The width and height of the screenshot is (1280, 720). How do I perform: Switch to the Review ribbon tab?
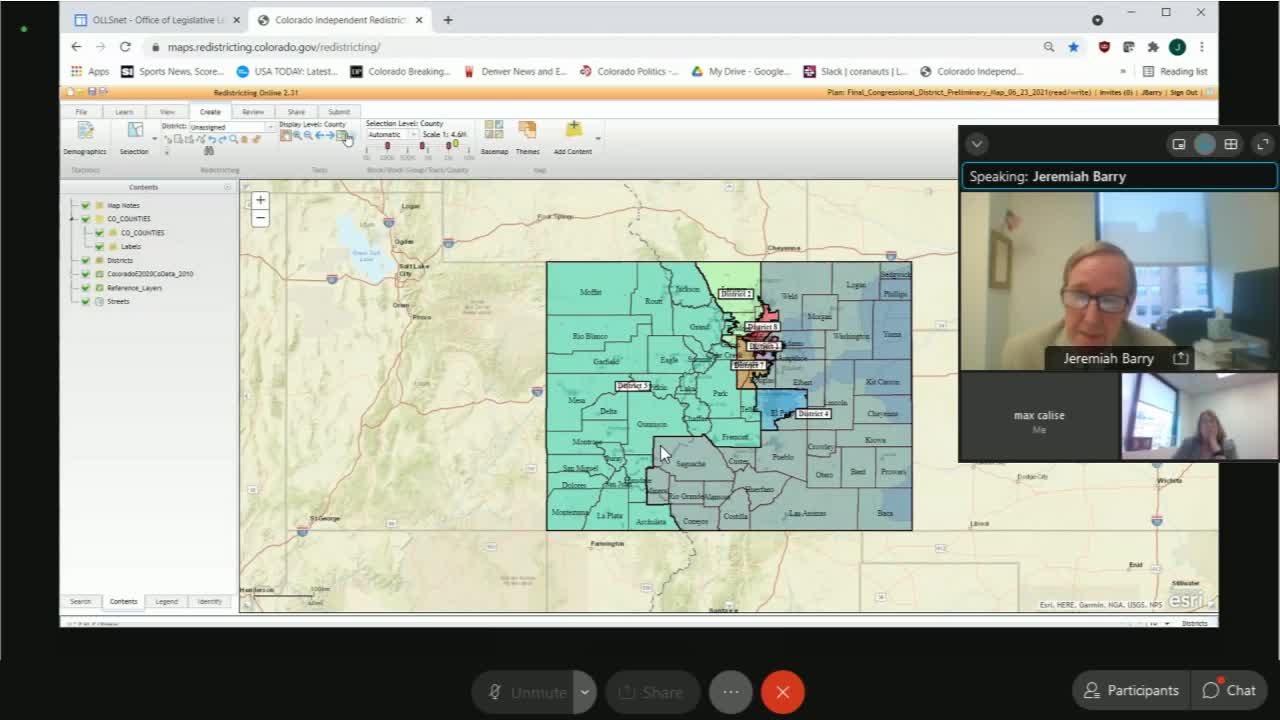point(252,112)
